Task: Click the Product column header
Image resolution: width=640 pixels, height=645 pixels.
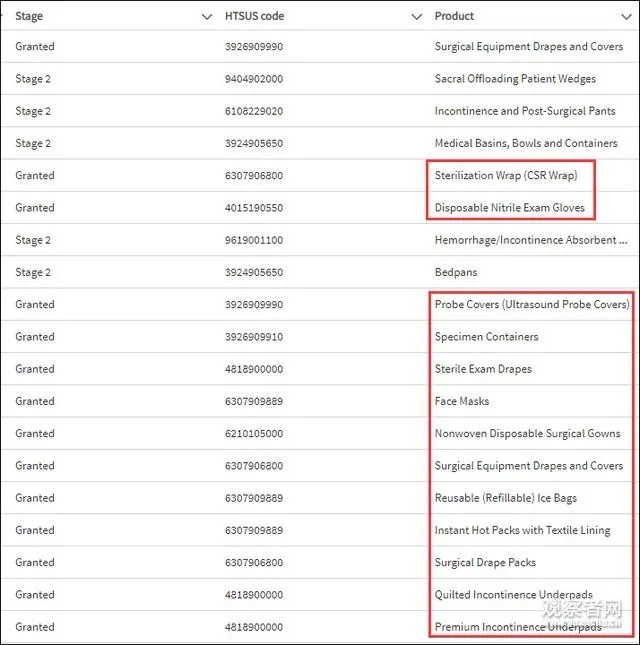Action: (454, 17)
